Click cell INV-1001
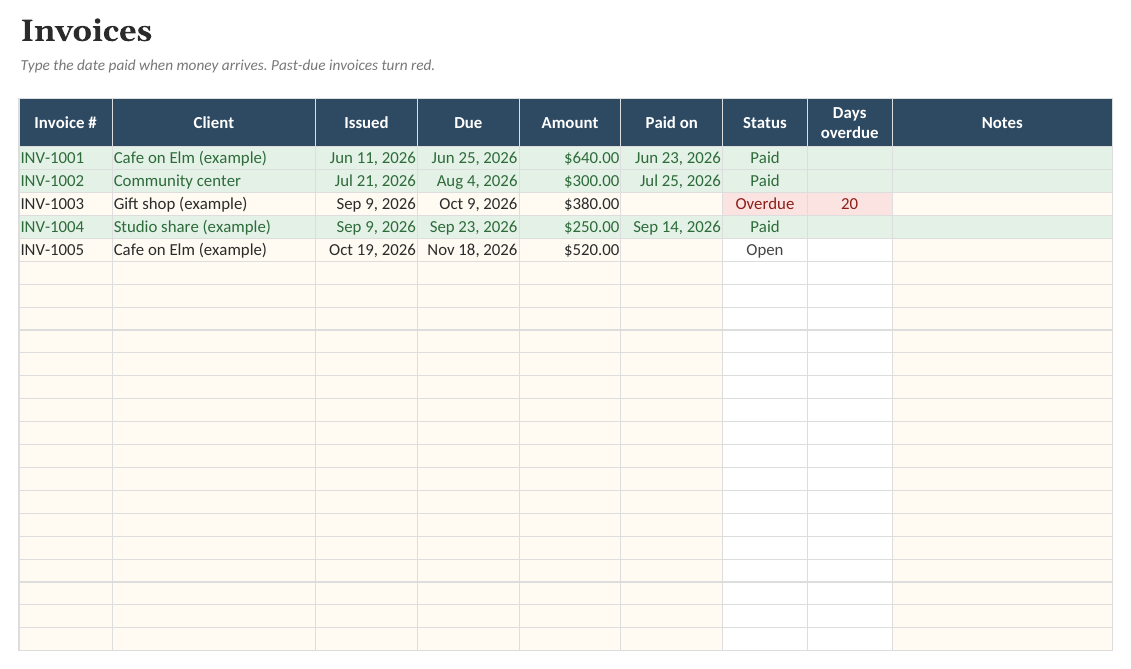Screen dimensions: 1131x669 (66, 157)
